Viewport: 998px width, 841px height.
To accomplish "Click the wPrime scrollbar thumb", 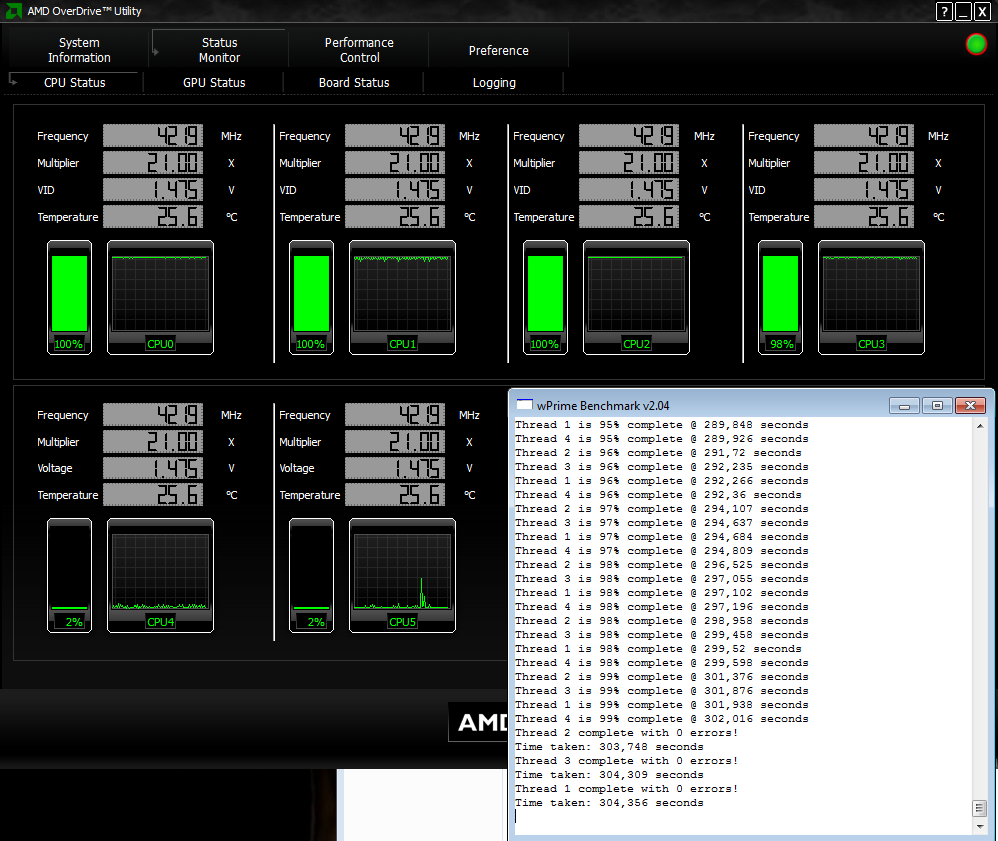I will (x=980, y=809).
